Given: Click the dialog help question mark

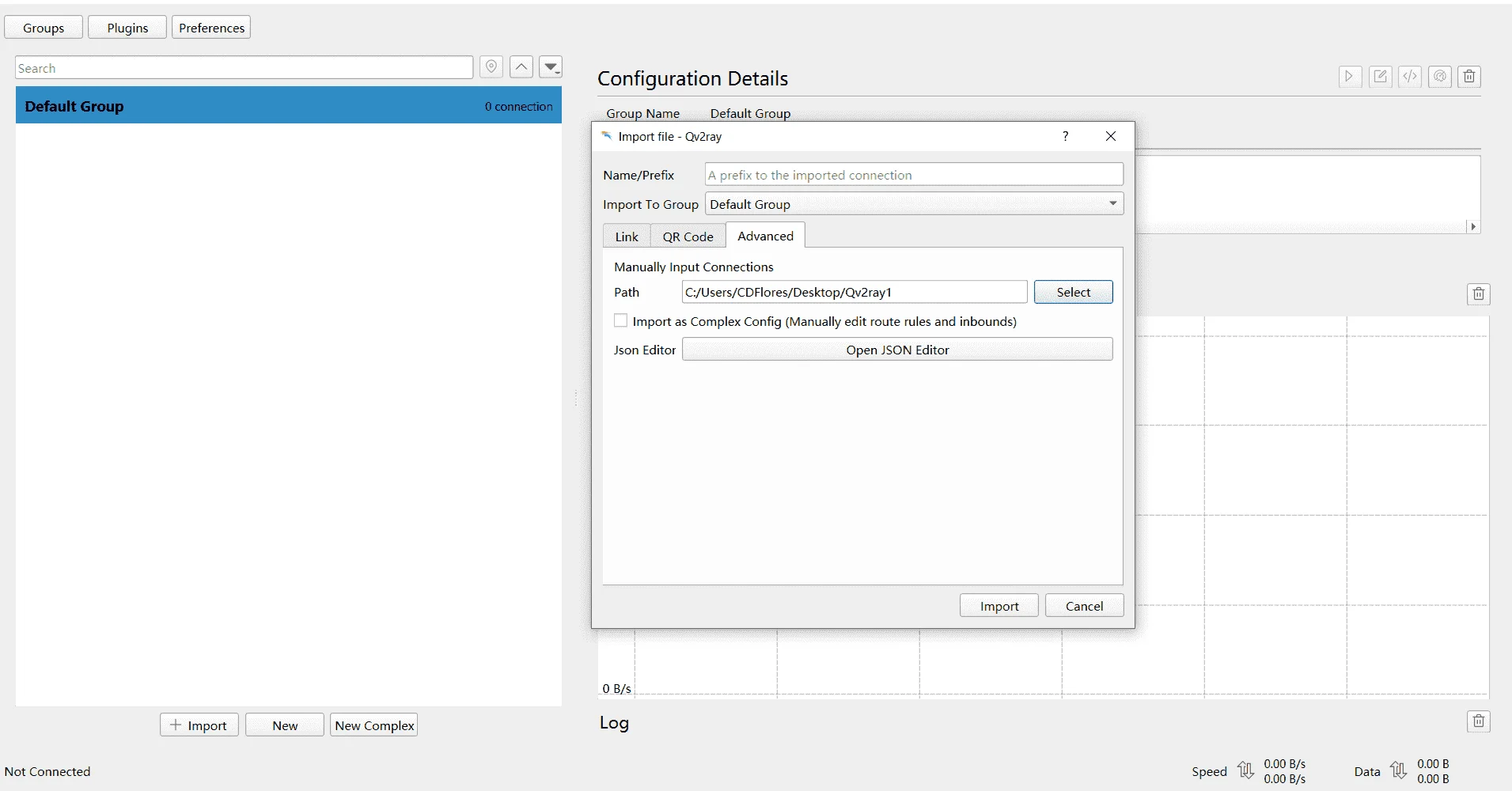Looking at the screenshot, I should click(1066, 136).
